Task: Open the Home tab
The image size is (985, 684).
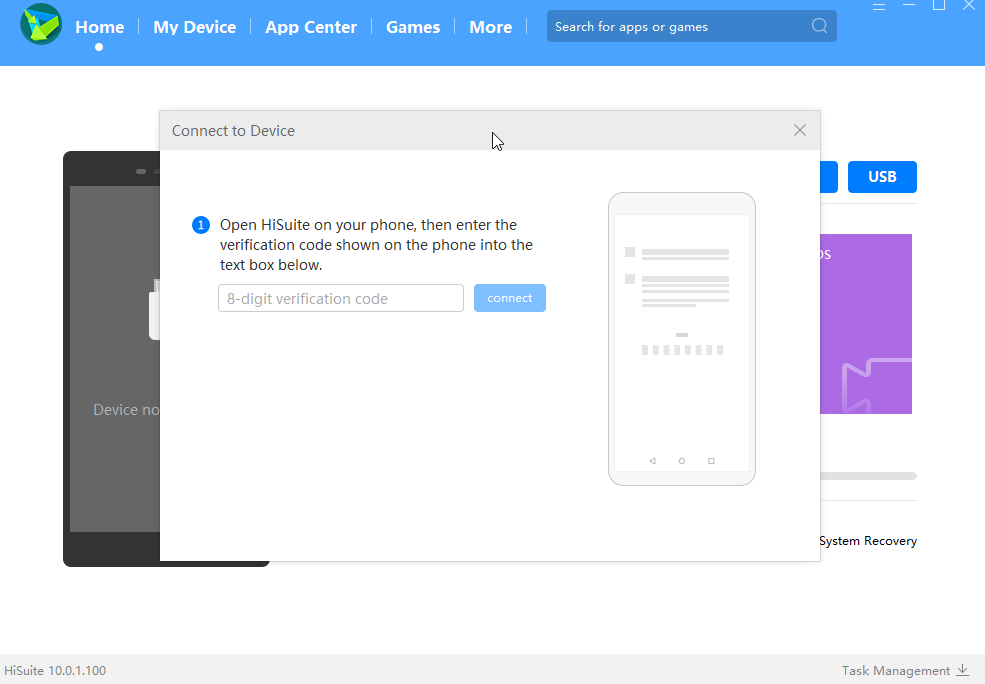Action: 99,27
